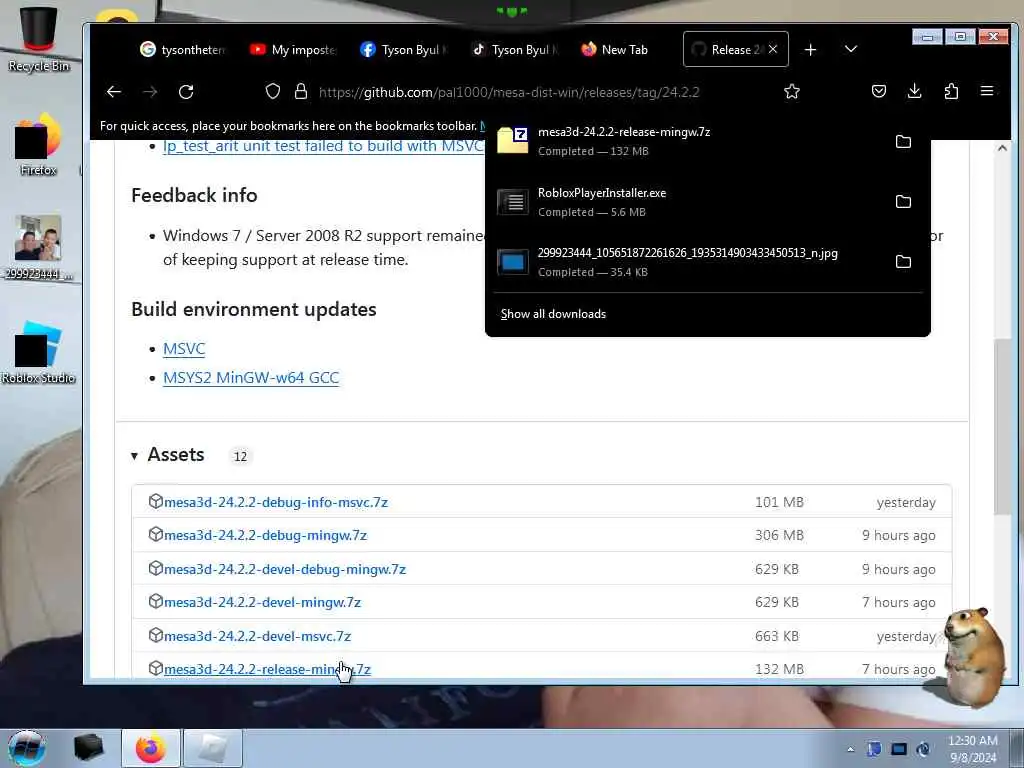Click the scrollbar up arrow

[x=1002, y=148]
